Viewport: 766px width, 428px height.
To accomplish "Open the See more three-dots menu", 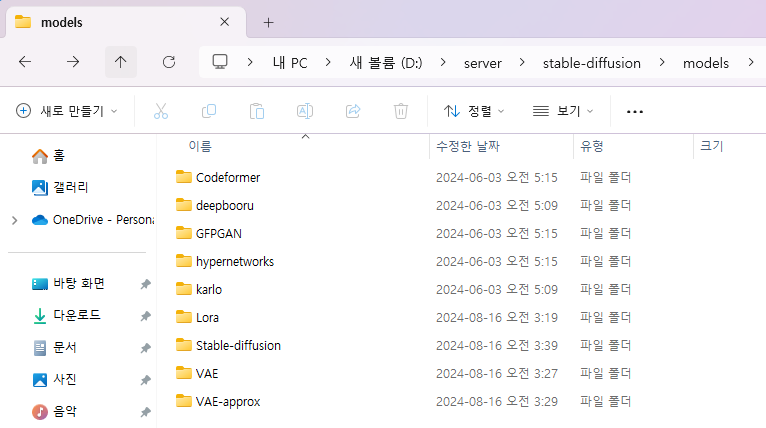I will [635, 112].
